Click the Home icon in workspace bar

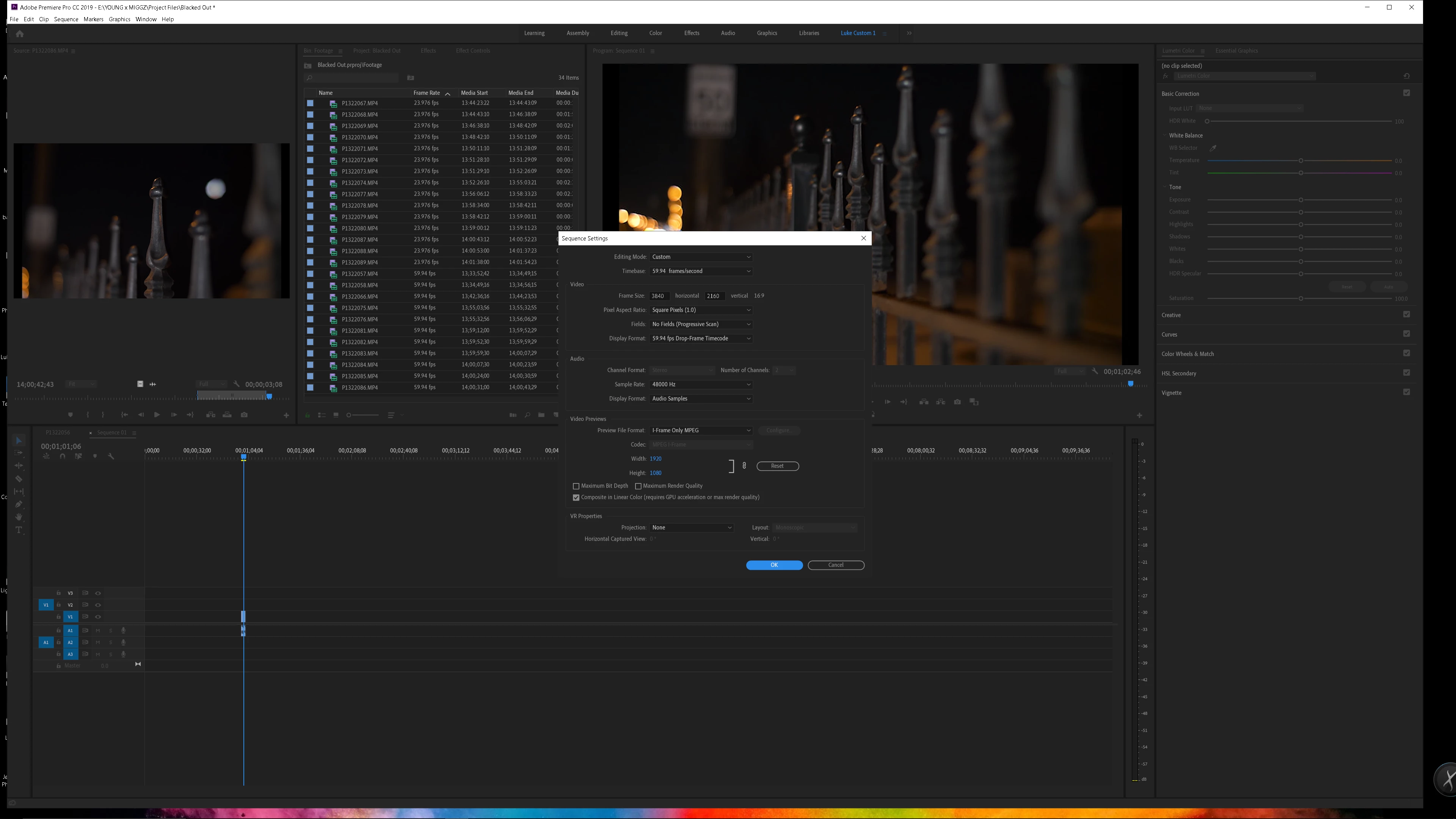[20, 34]
